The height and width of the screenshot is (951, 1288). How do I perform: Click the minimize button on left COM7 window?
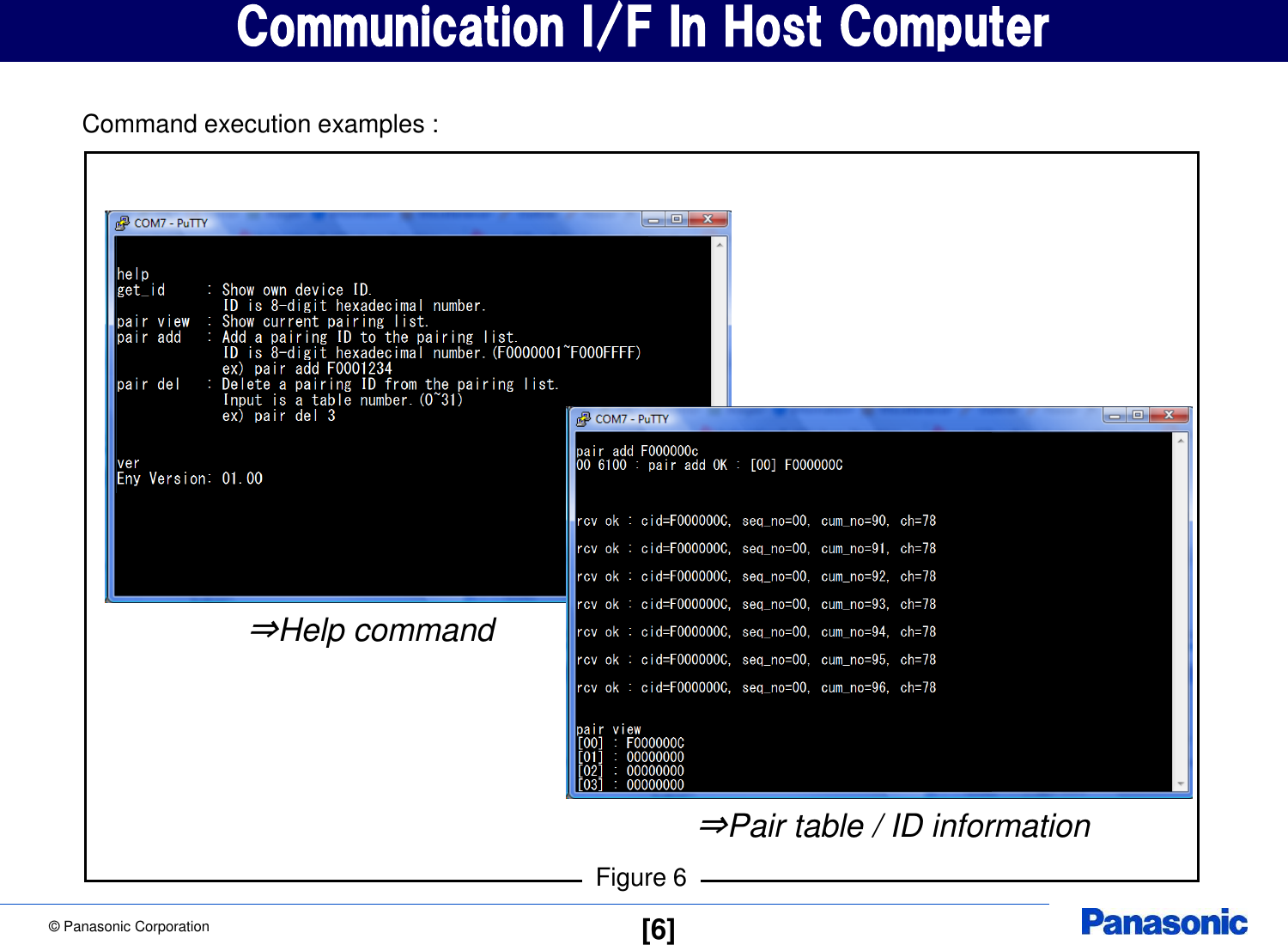pyautogui.click(x=653, y=219)
